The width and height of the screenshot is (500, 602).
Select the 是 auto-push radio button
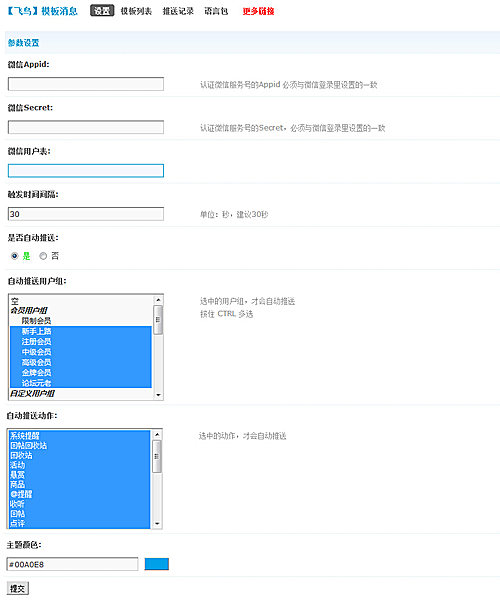tap(15, 256)
